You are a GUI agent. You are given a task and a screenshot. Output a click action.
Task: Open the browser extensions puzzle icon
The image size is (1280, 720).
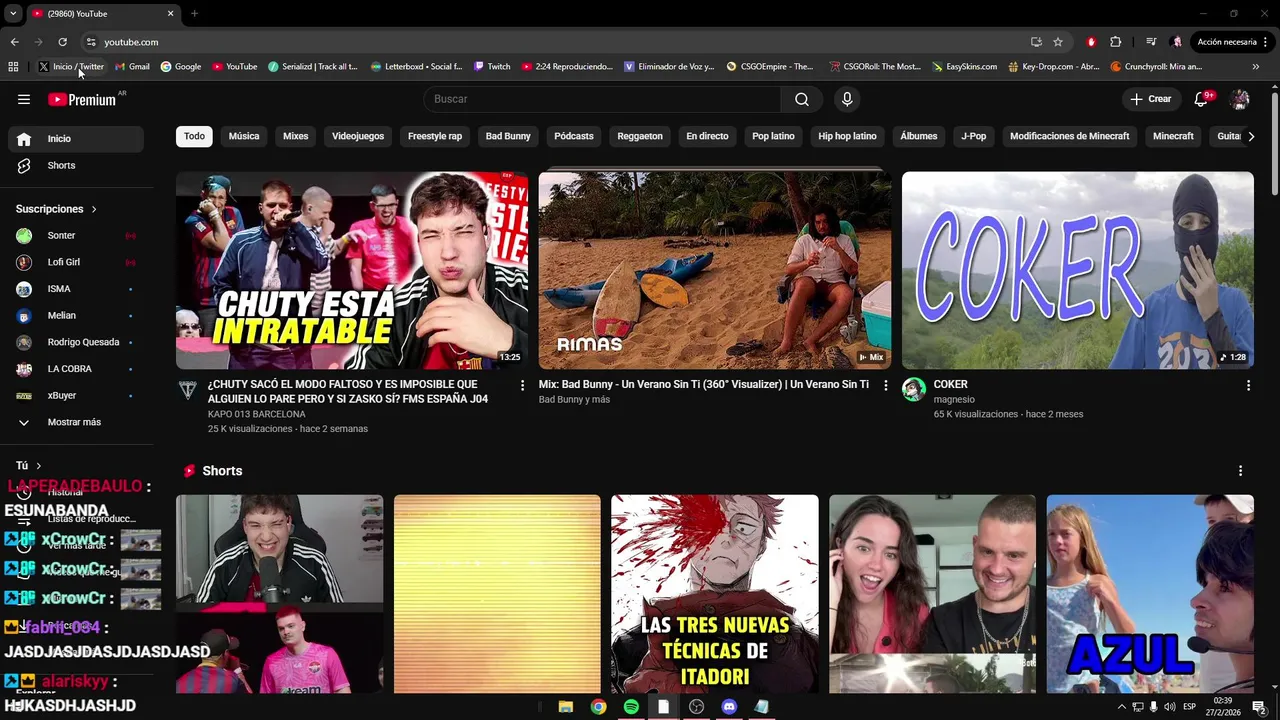pos(1116,42)
